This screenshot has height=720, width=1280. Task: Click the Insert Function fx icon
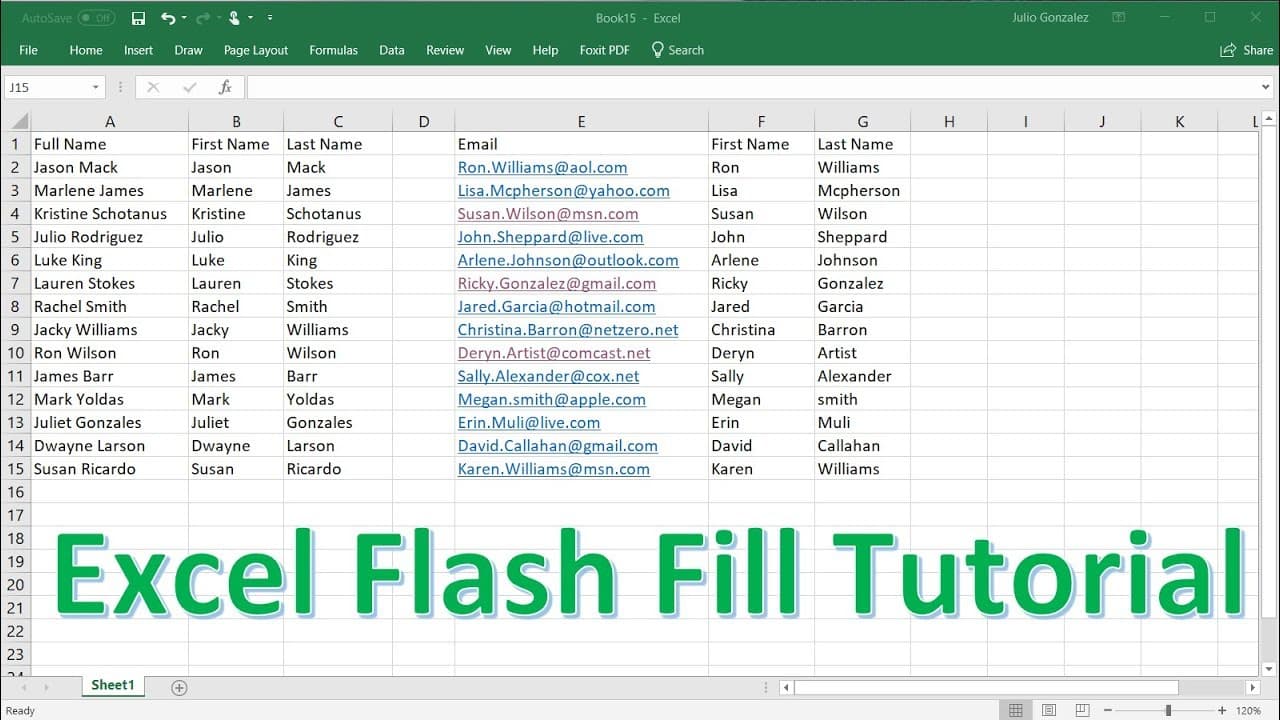(x=226, y=87)
